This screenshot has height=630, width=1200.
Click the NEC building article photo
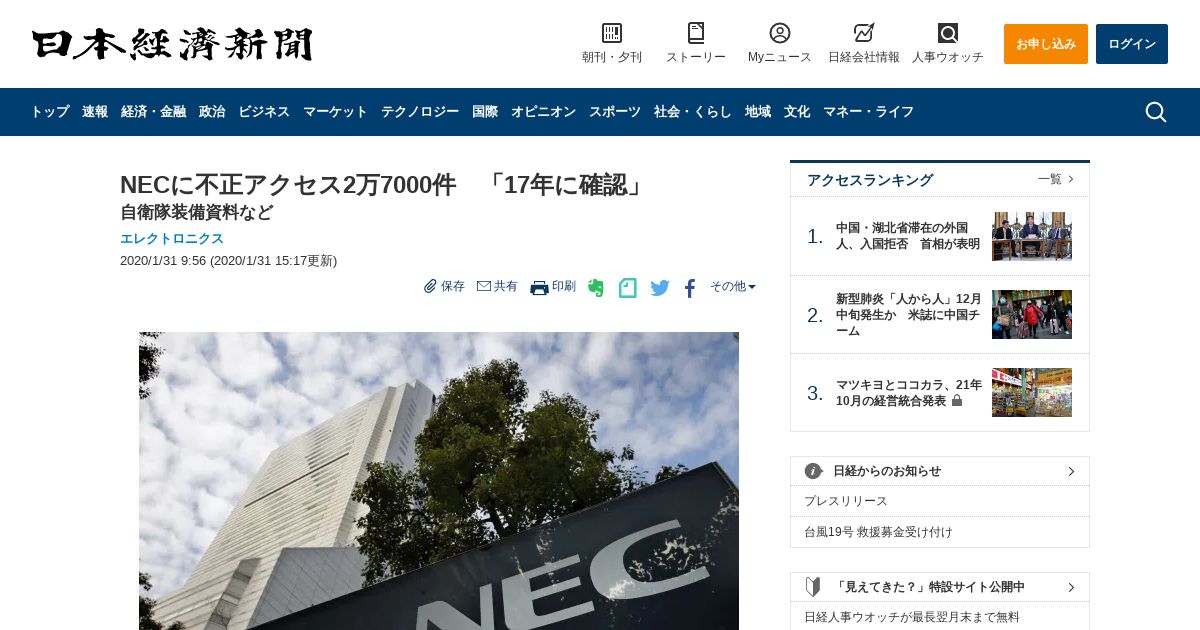pyautogui.click(x=439, y=481)
